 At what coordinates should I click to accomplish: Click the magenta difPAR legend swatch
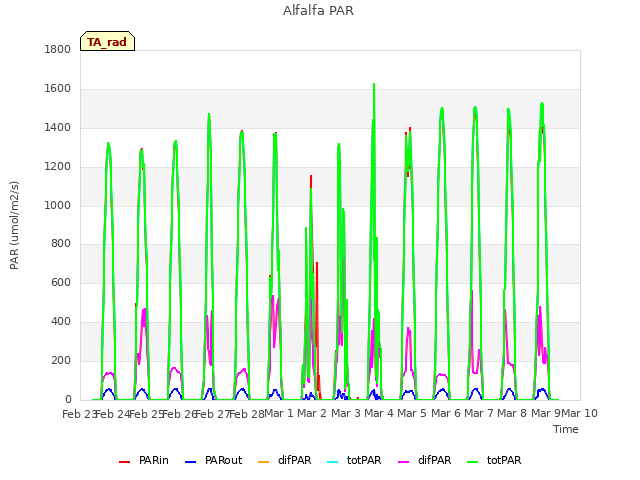[404, 462]
